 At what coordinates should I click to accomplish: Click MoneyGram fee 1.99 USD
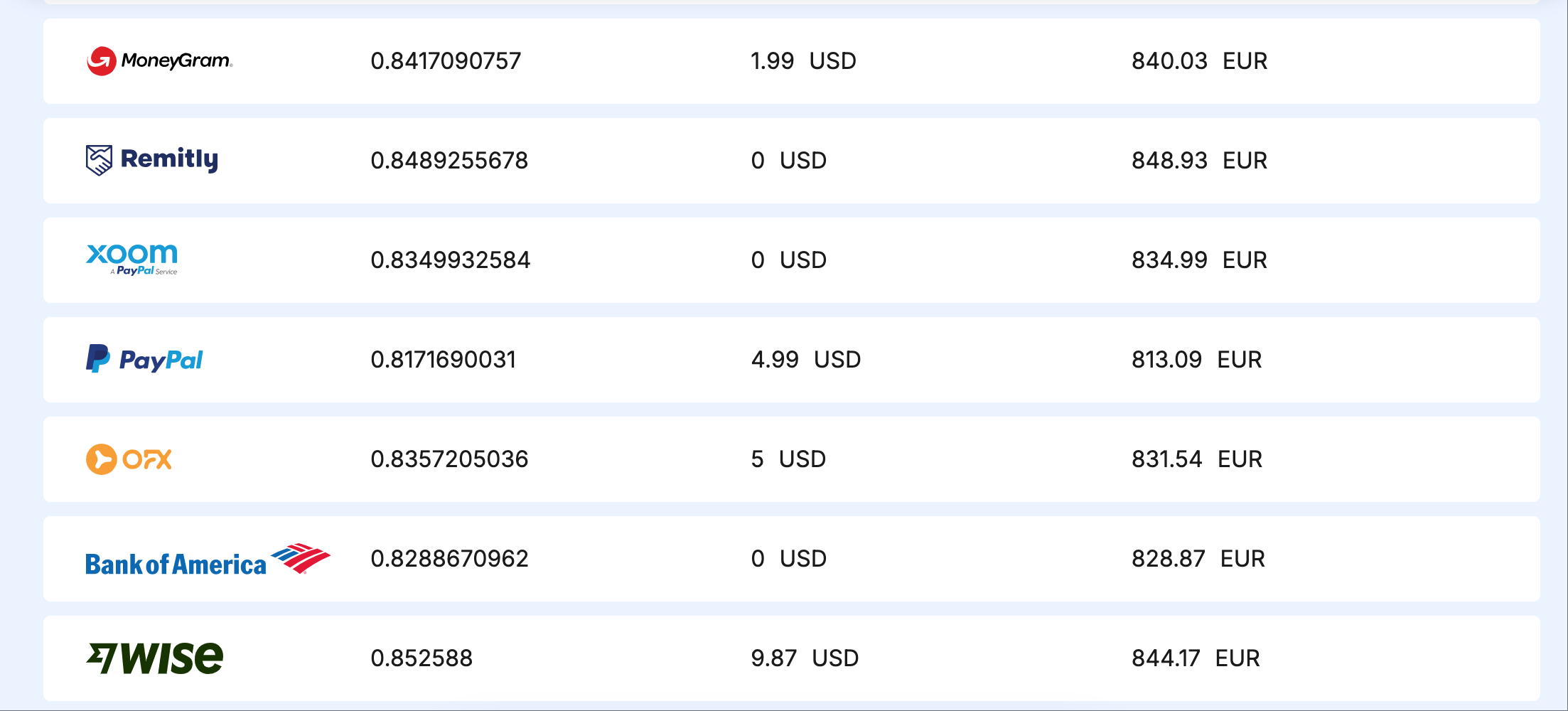coord(803,61)
